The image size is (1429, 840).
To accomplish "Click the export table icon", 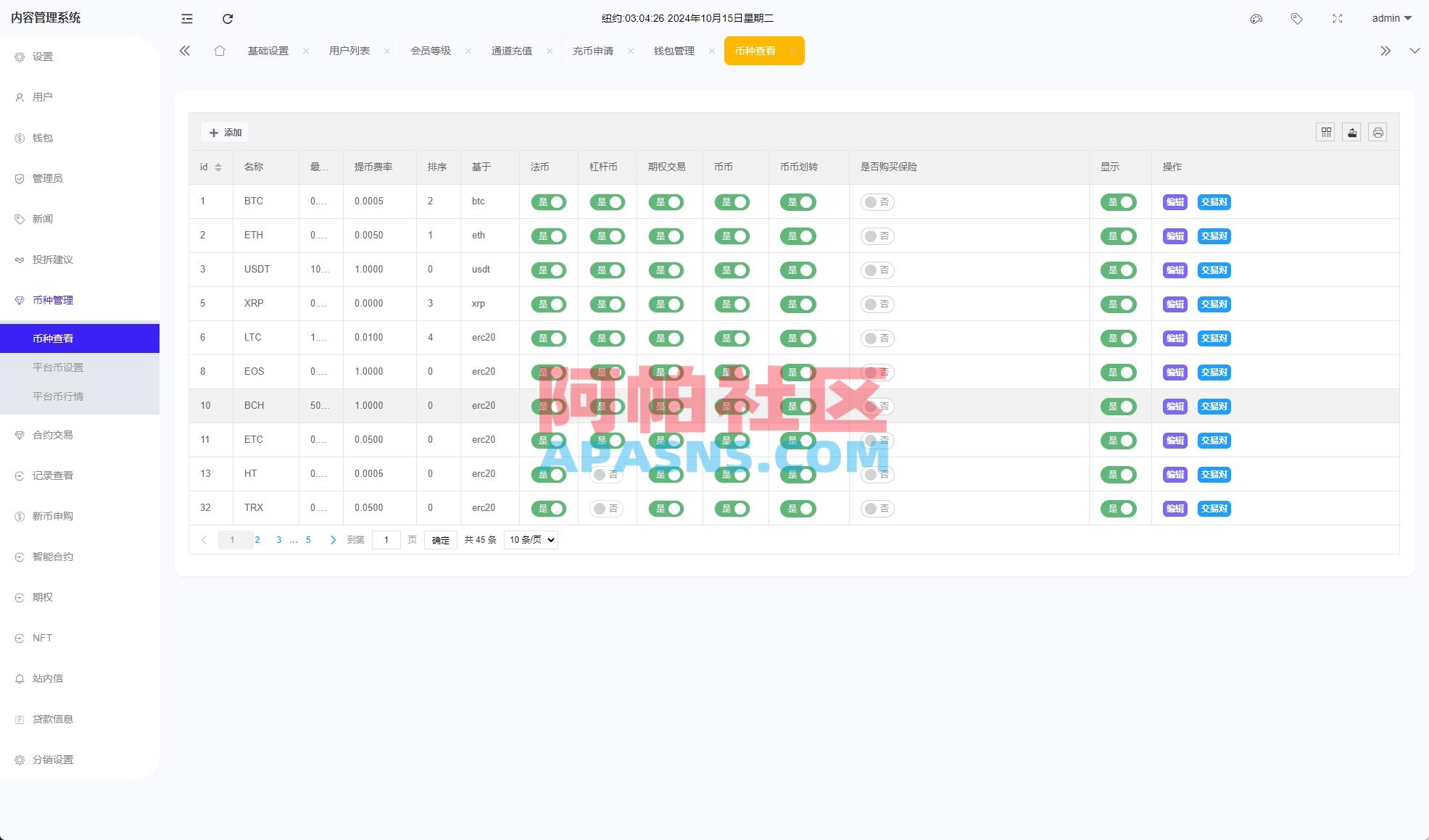I will click(1351, 133).
